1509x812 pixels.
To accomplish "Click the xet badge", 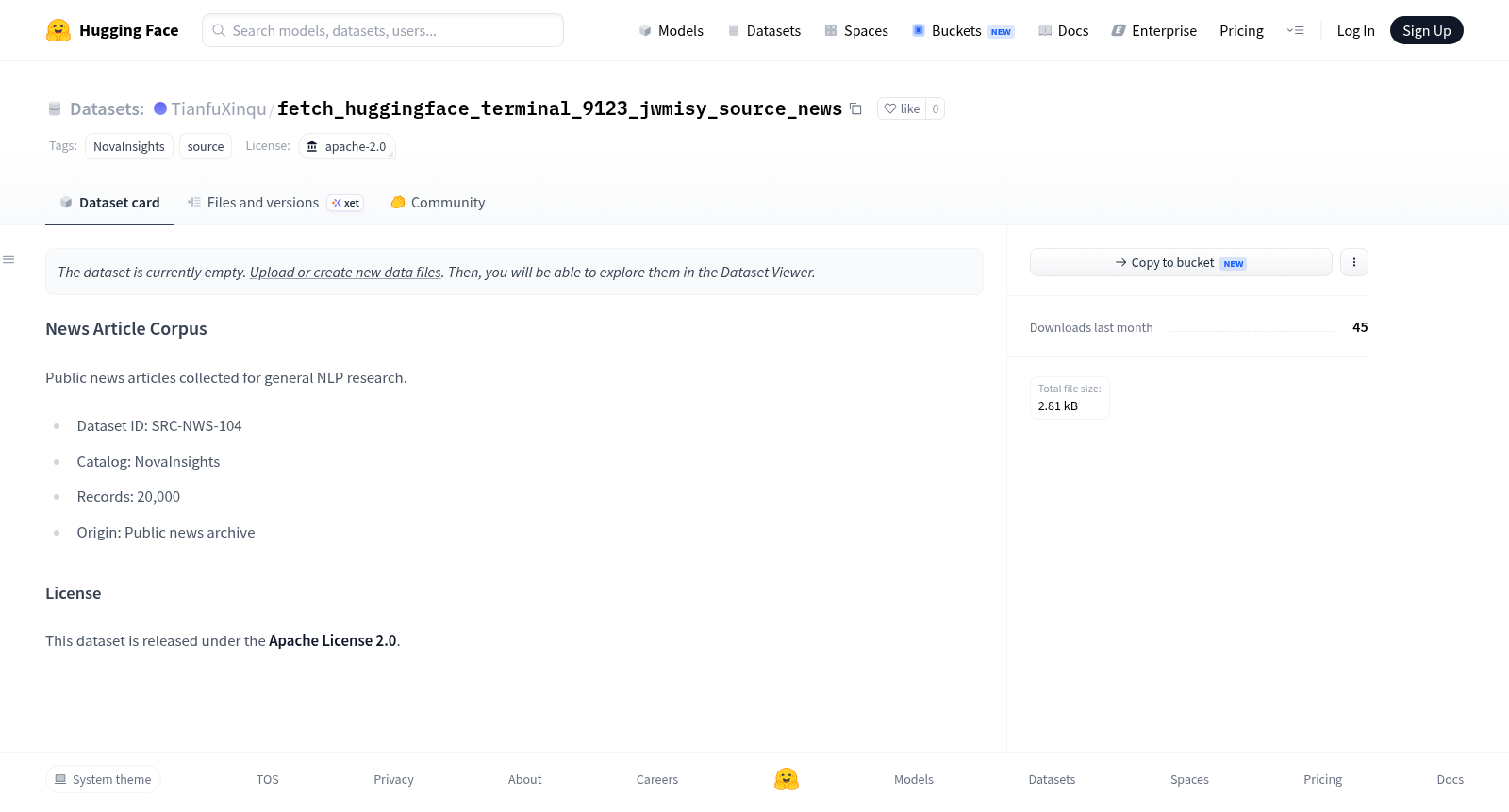I will click(x=345, y=203).
